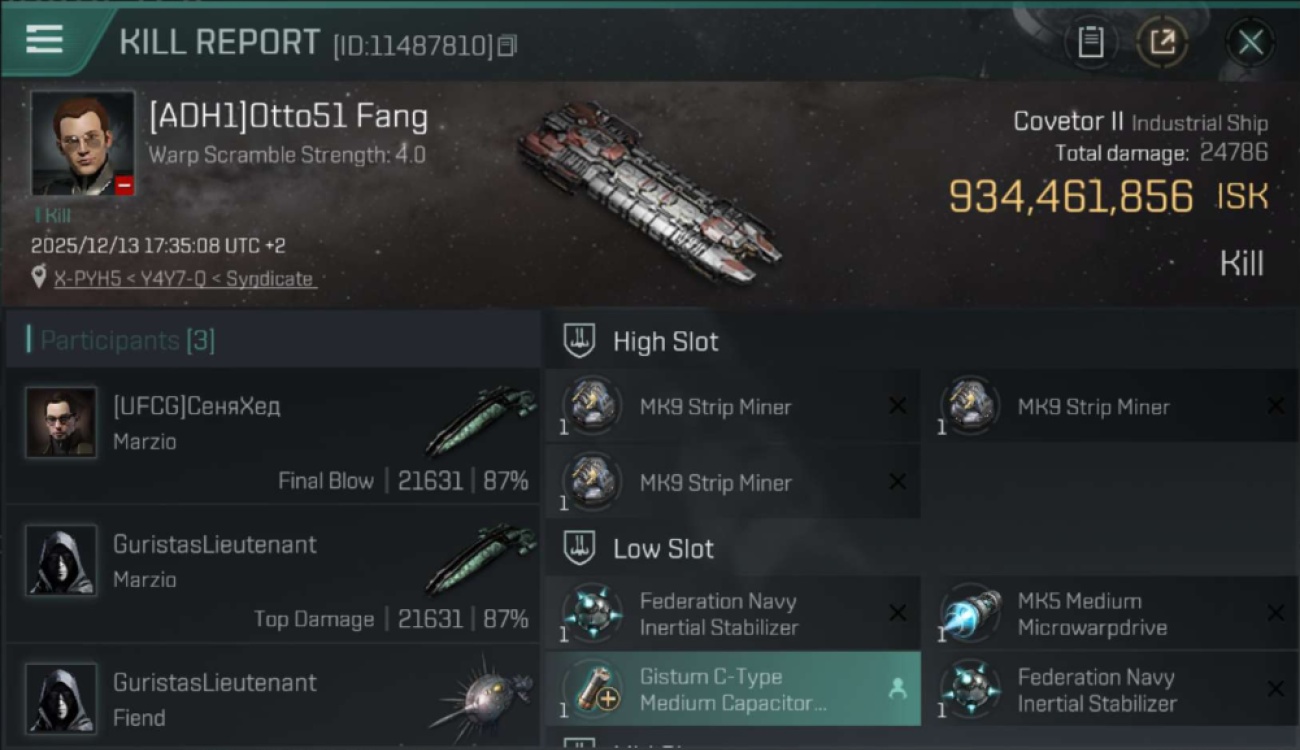The image size is (1300, 750).
Task: Copy the kill report ID icon
Action: [x=507, y=46]
